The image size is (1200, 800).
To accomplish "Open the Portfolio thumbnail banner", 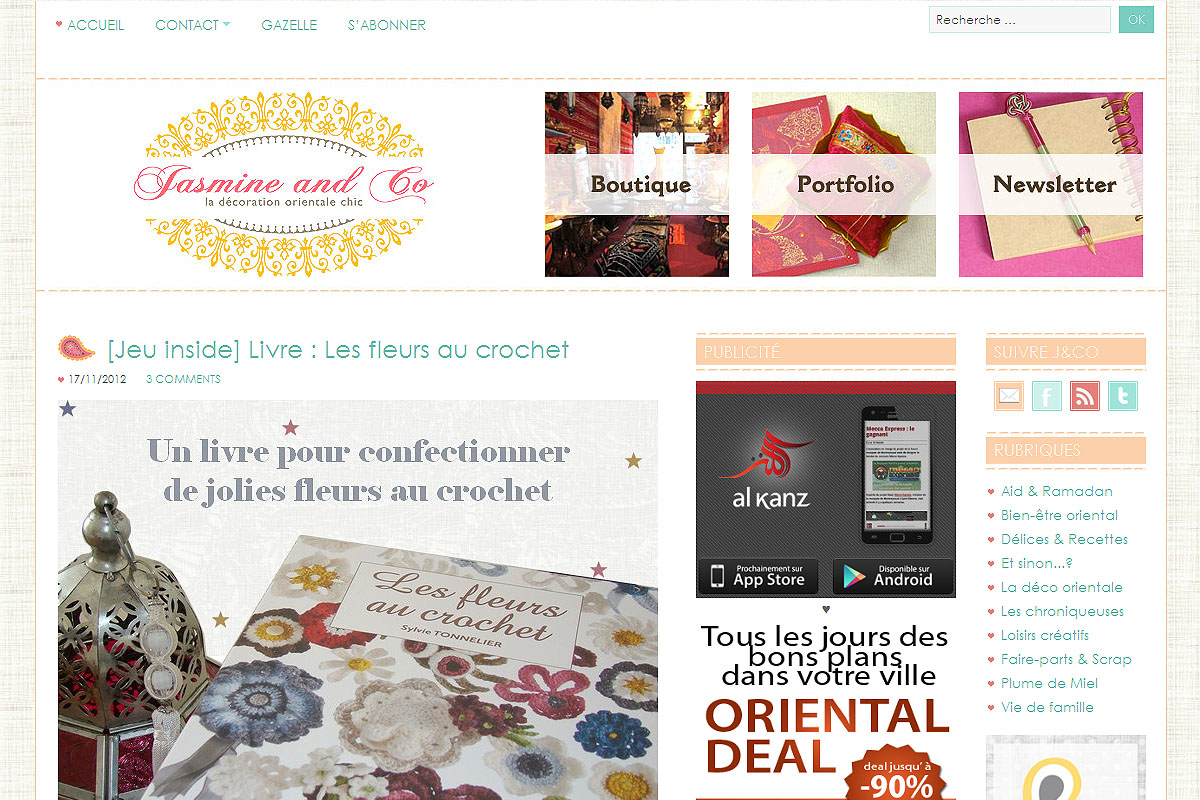I will [x=844, y=184].
